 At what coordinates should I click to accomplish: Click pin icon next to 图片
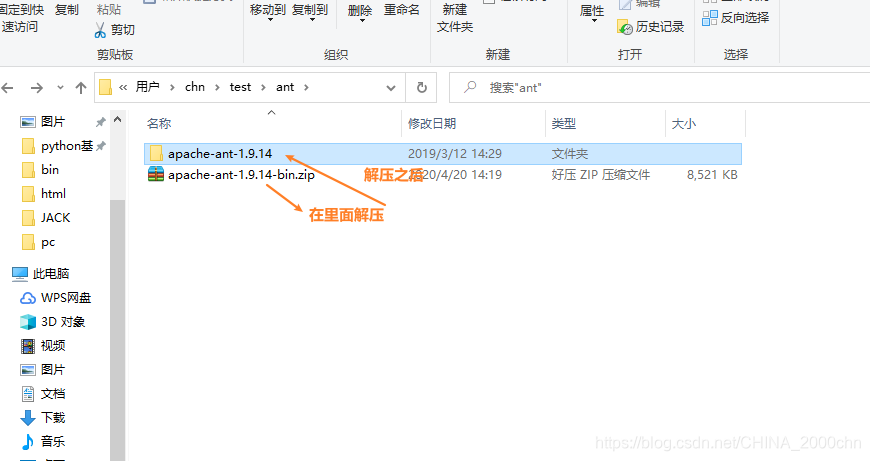(100, 121)
